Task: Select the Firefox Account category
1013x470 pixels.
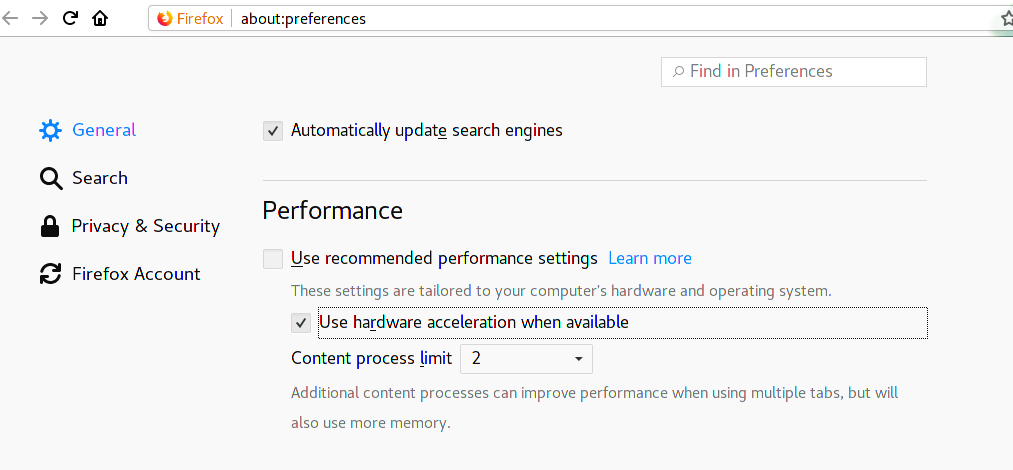Action: pos(136,274)
